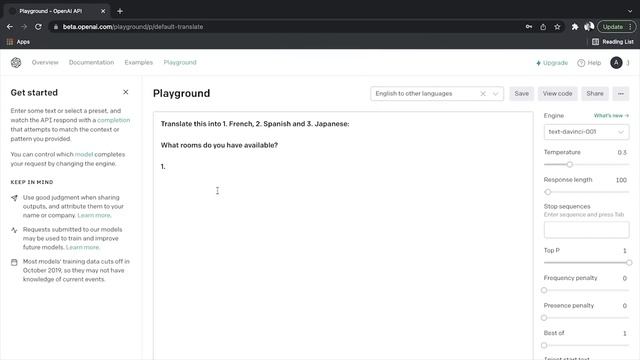This screenshot has height=360, width=640.
Task: Click the profile avatar next to Update
Action: coord(589,27)
